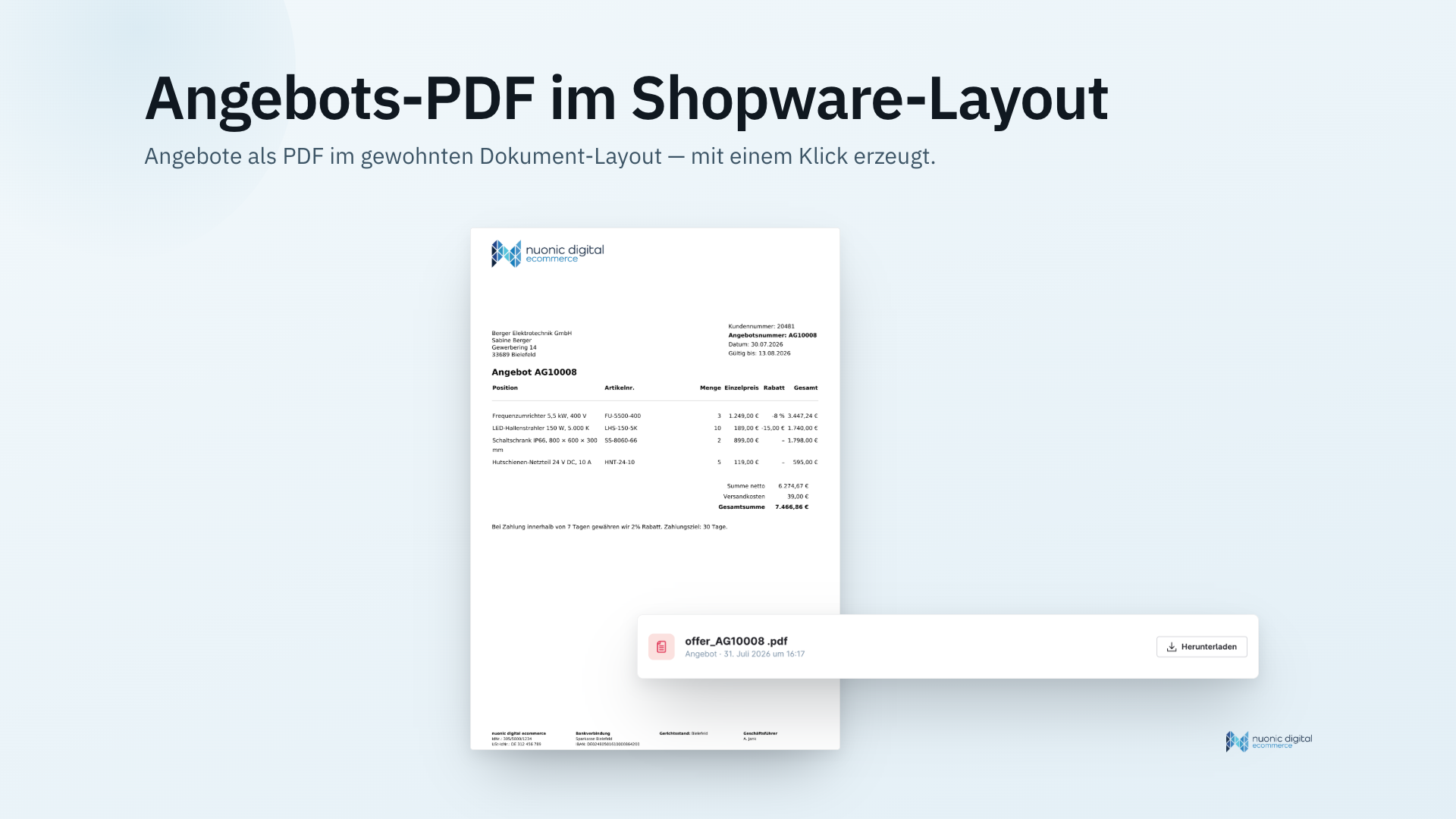Screen dimensions: 1456x819
Task: Click the red PDF file icon beside offer_AG10008
Action: pyautogui.click(x=661, y=647)
